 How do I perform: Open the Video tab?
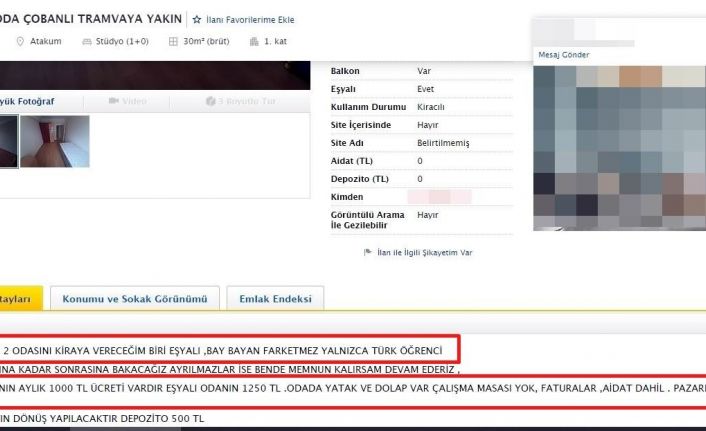[127, 101]
